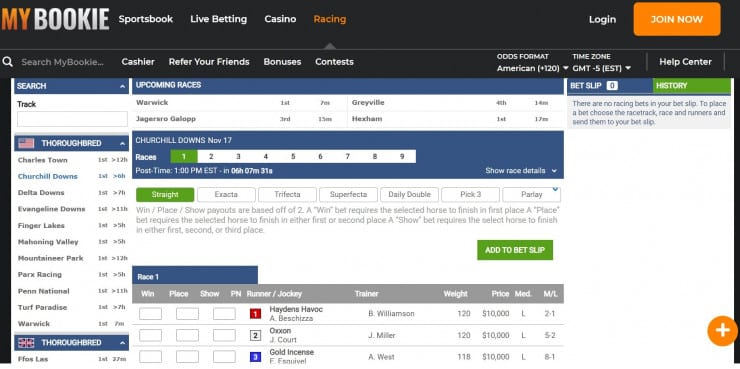The image size is (740, 369).
Task: Click Place box for Haydens Havoc
Action: (x=187, y=314)
